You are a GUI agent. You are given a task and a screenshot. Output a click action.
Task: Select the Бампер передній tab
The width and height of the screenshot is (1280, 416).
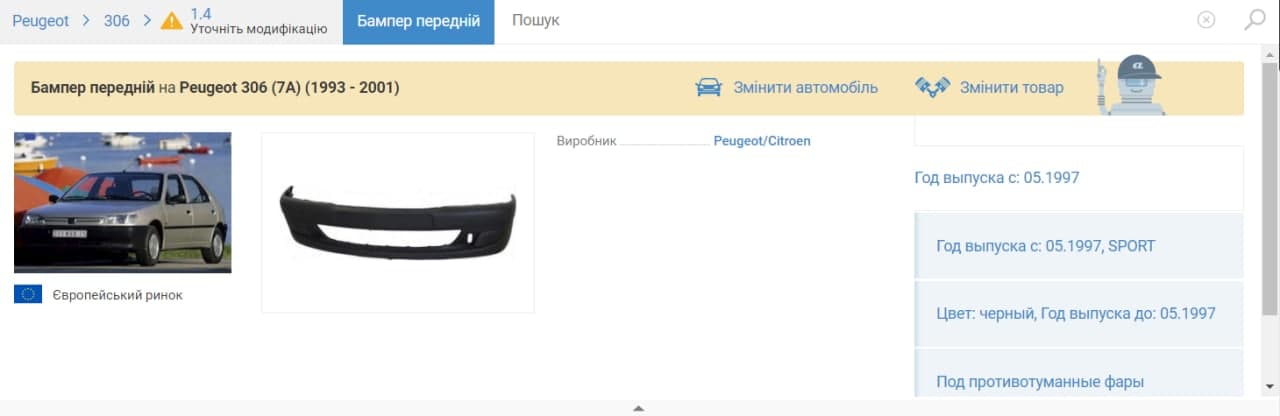418,21
